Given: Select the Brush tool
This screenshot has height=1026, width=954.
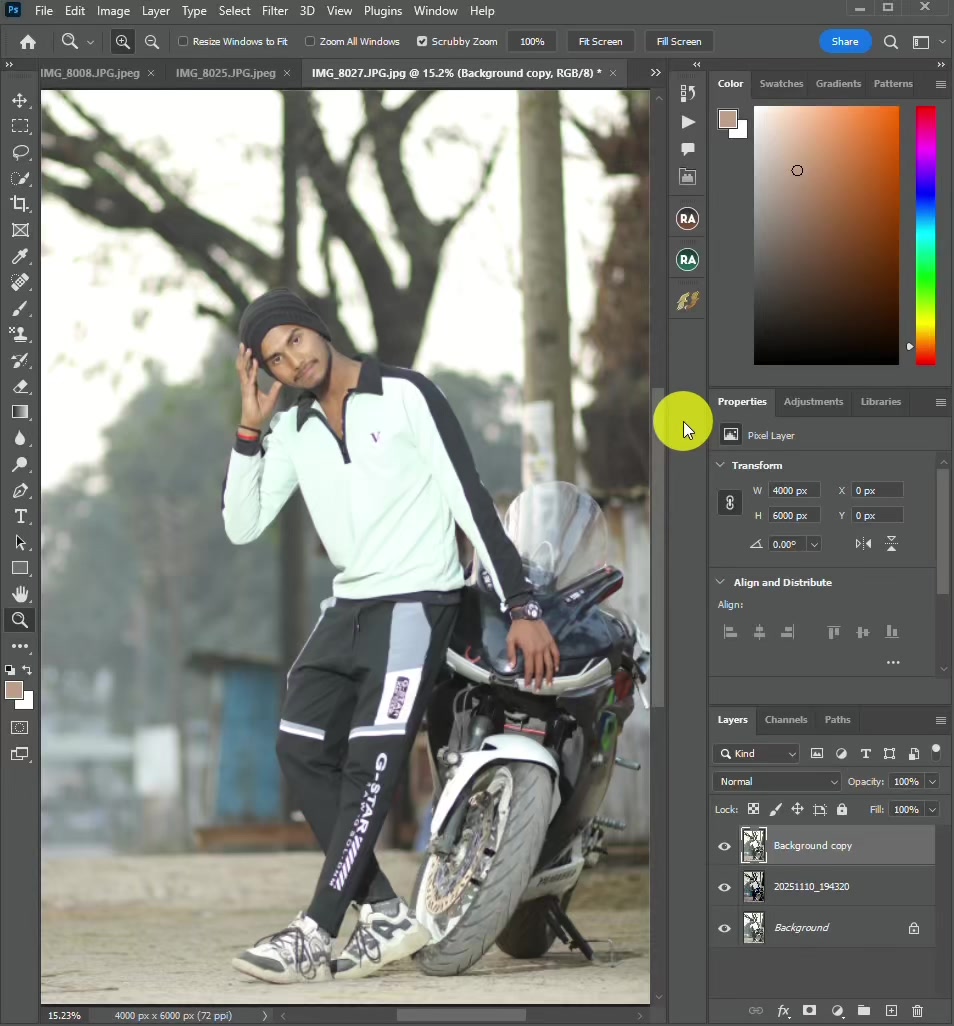Looking at the screenshot, I should click(x=20, y=308).
